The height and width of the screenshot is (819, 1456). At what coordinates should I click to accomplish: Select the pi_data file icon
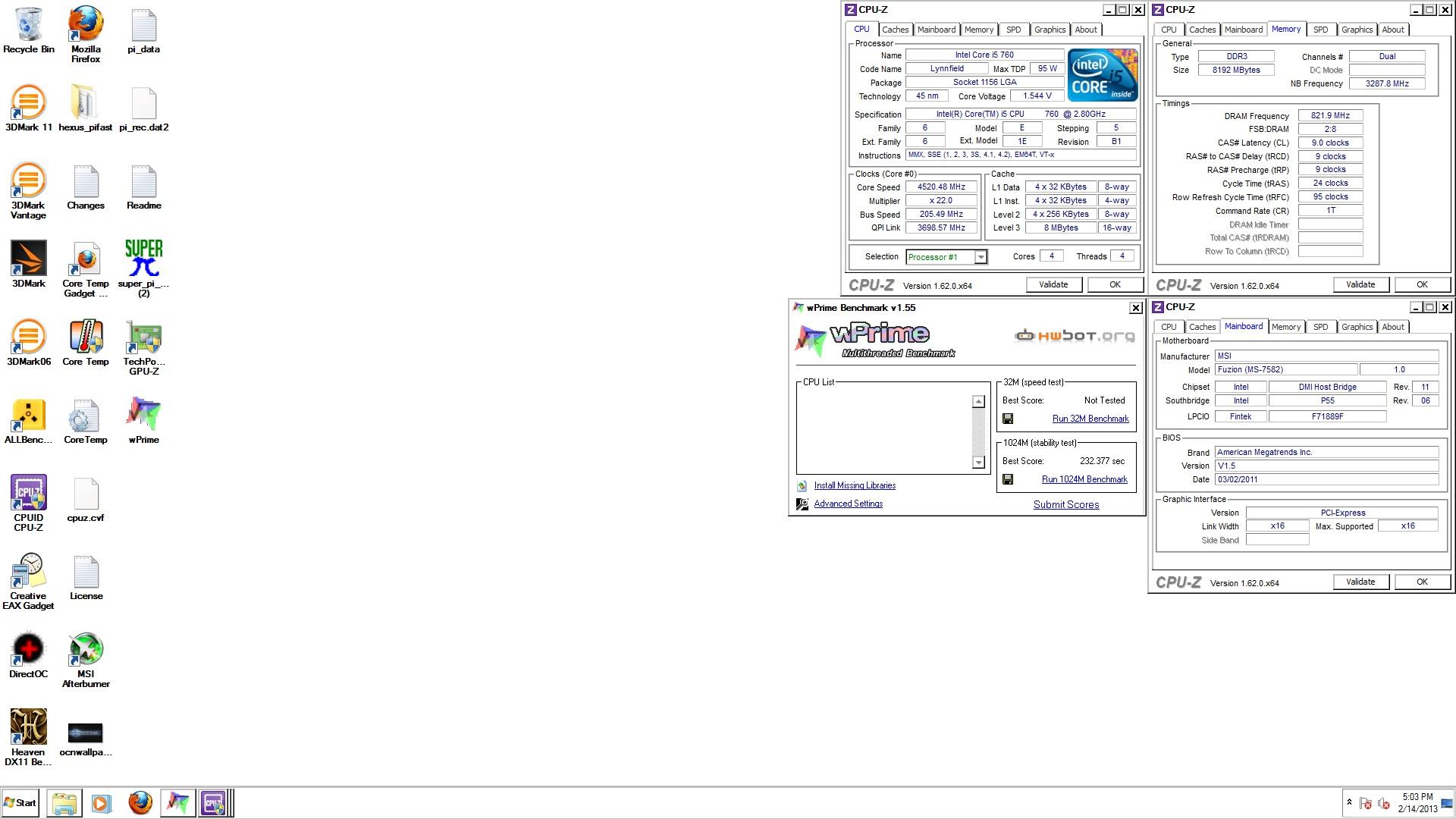[x=143, y=30]
